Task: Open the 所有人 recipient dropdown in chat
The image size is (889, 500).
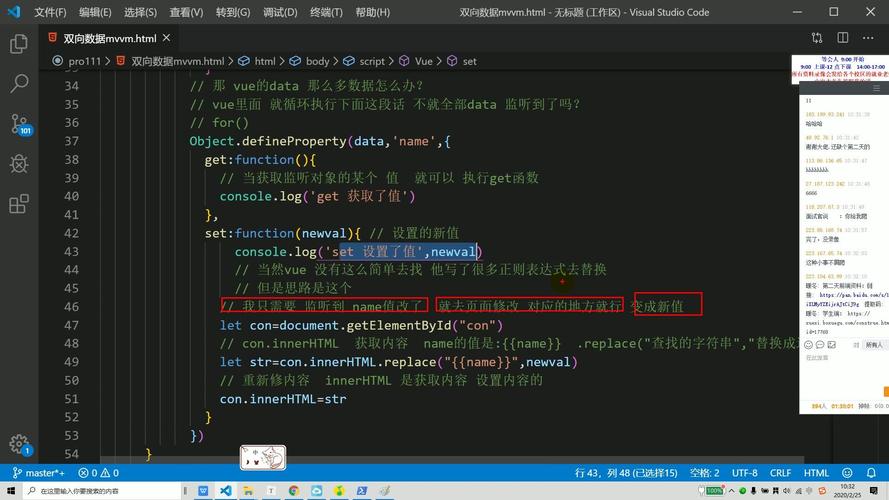Action: (873, 345)
